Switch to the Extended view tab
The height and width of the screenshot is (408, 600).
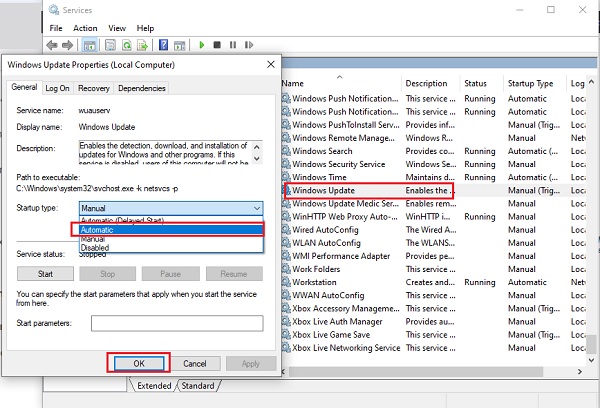(x=154, y=386)
